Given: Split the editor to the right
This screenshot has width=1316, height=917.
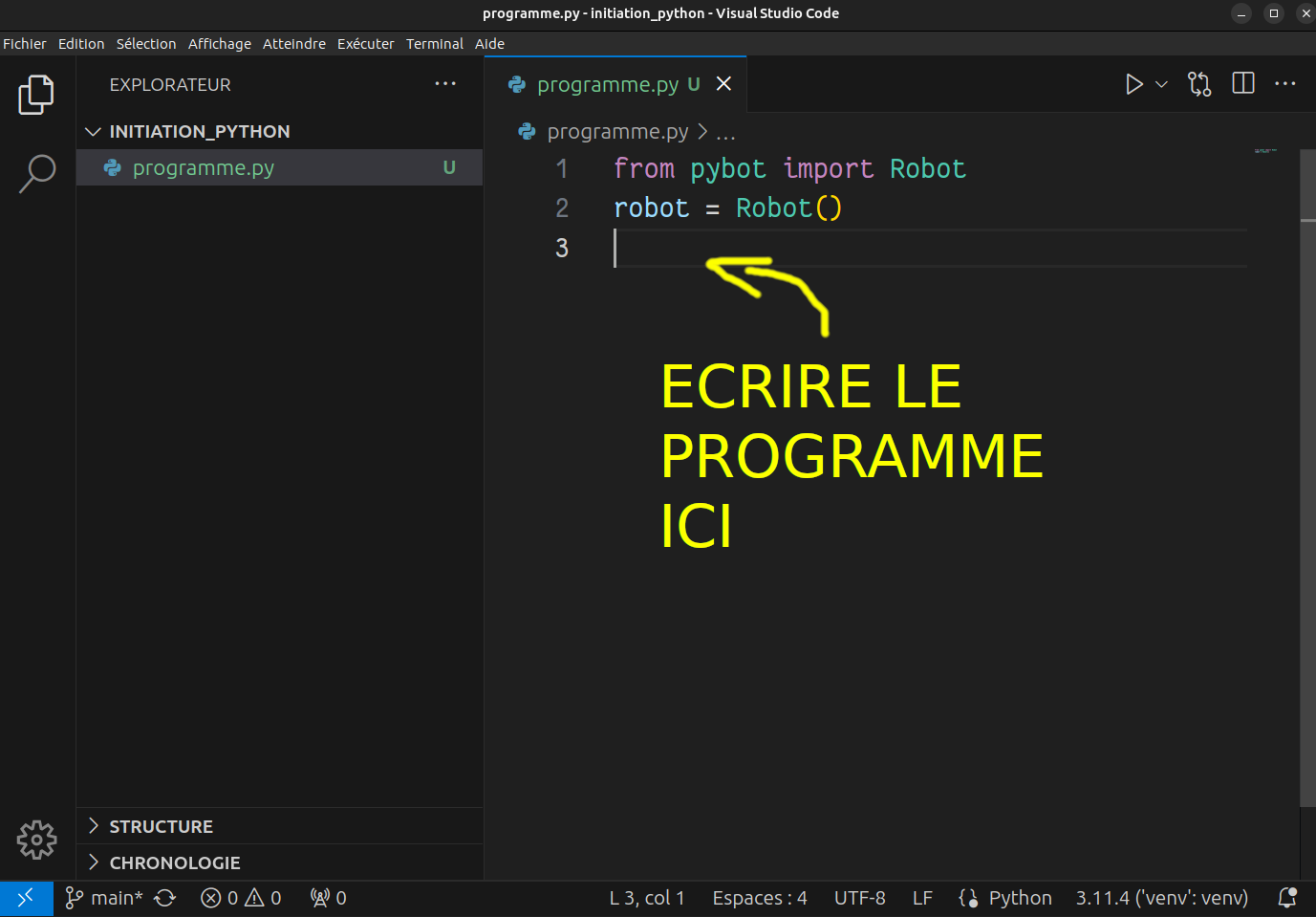Looking at the screenshot, I should [x=1243, y=83].
